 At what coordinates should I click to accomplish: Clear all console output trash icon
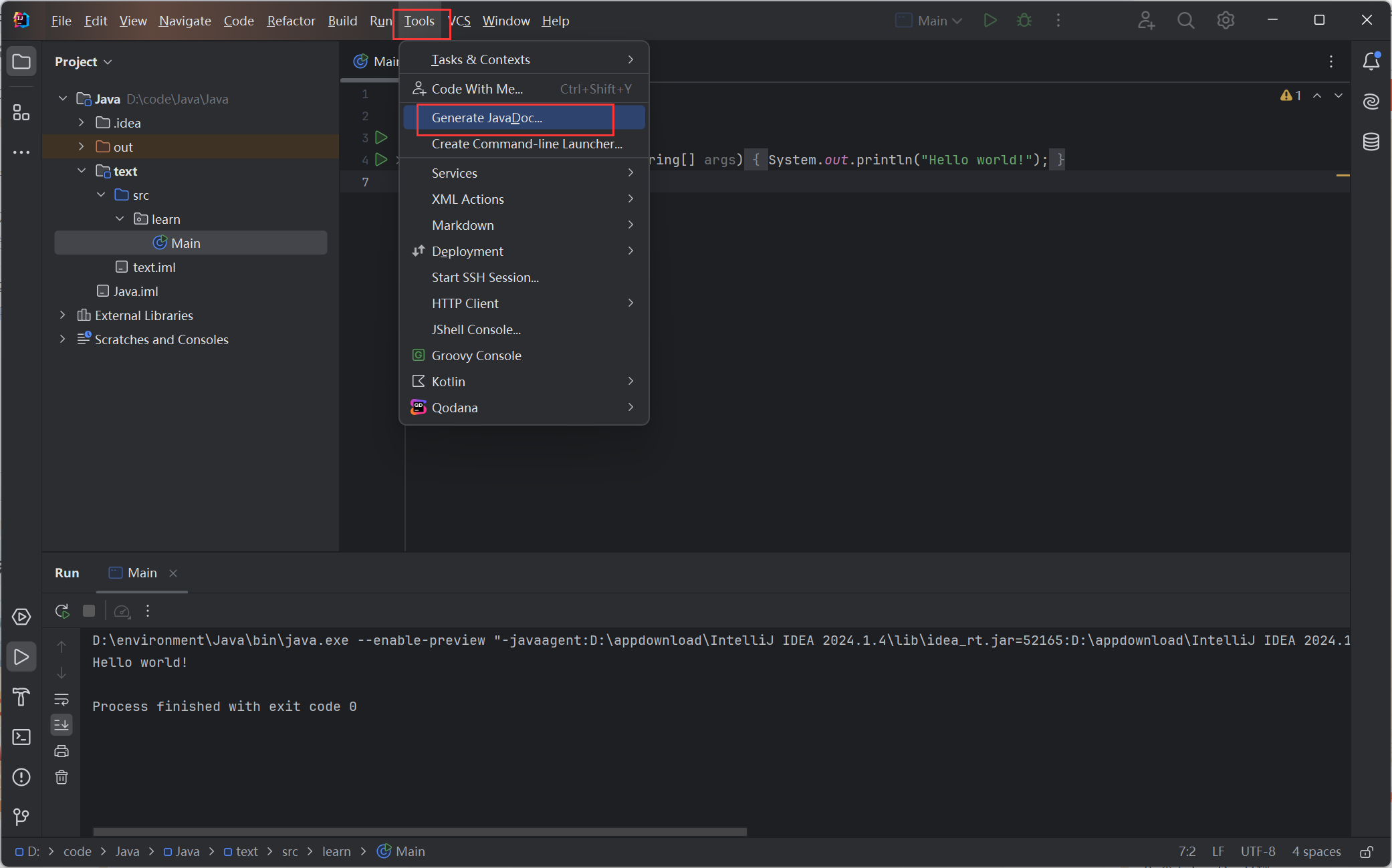62,777
